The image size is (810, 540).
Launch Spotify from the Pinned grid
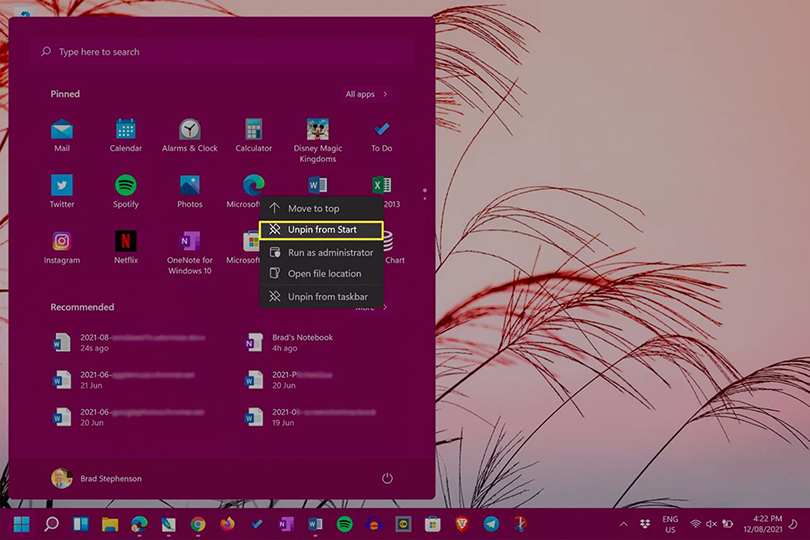pyautogui.click(x=126, y=191)
